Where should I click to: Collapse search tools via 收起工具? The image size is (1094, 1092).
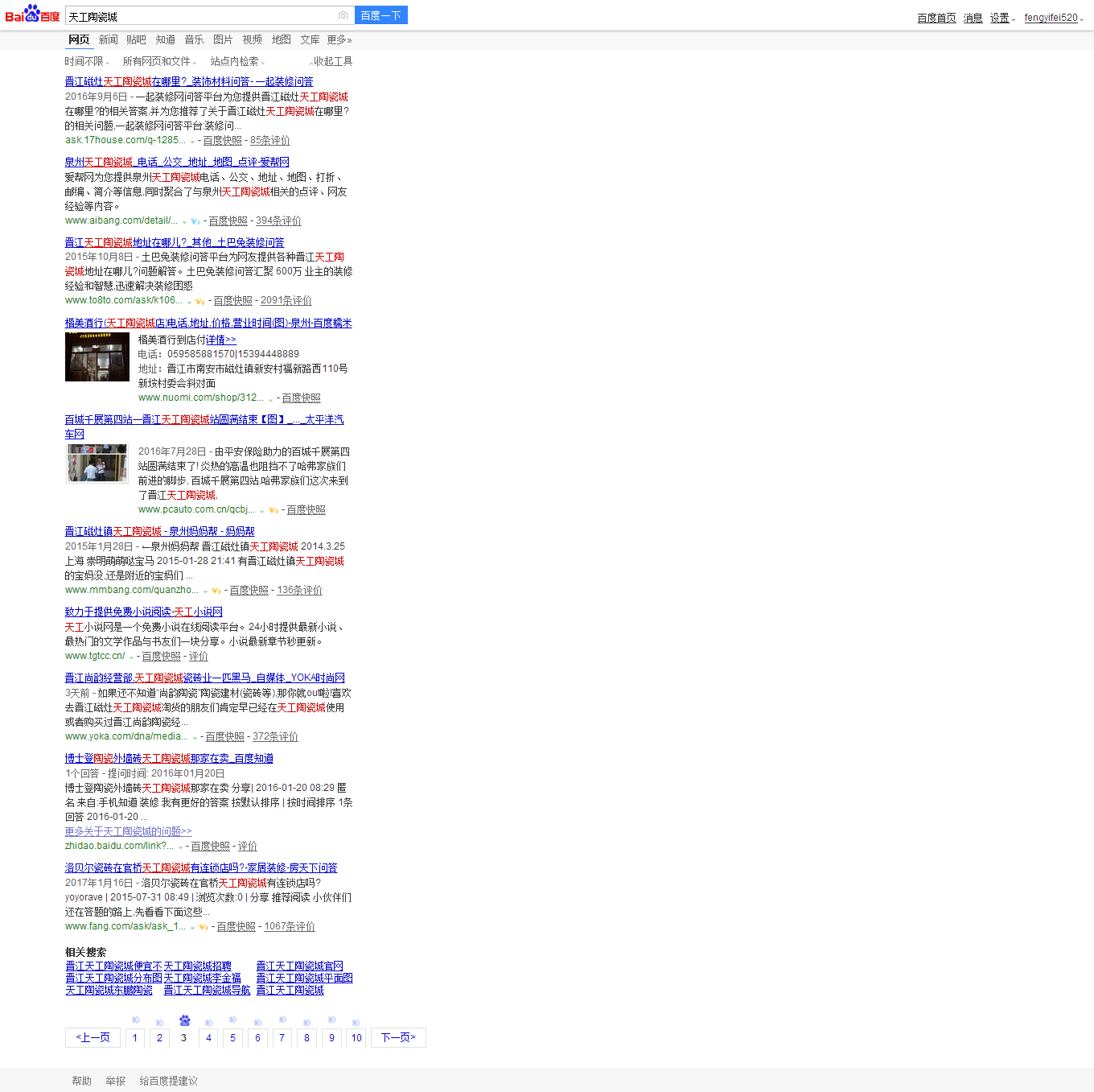(x=331, y=61)
